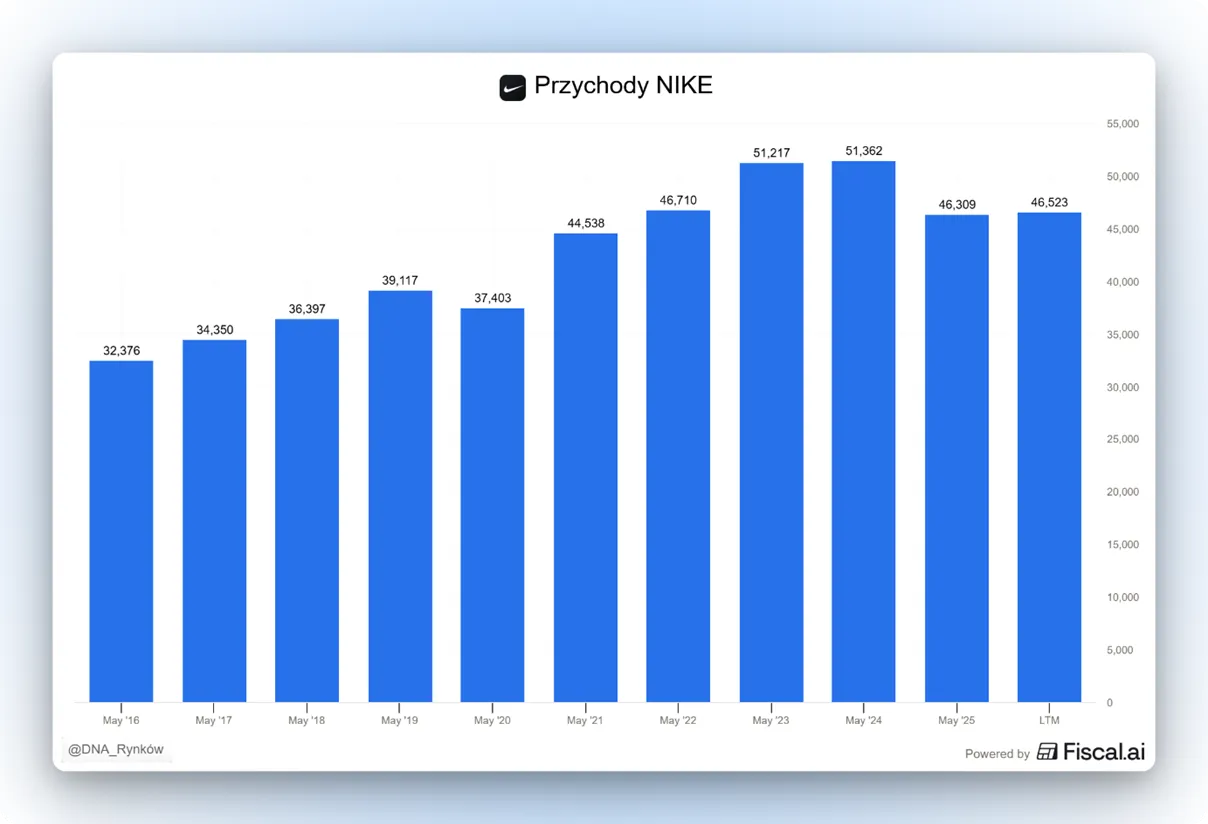Select the May '24 revenue bar

point(863,431)
